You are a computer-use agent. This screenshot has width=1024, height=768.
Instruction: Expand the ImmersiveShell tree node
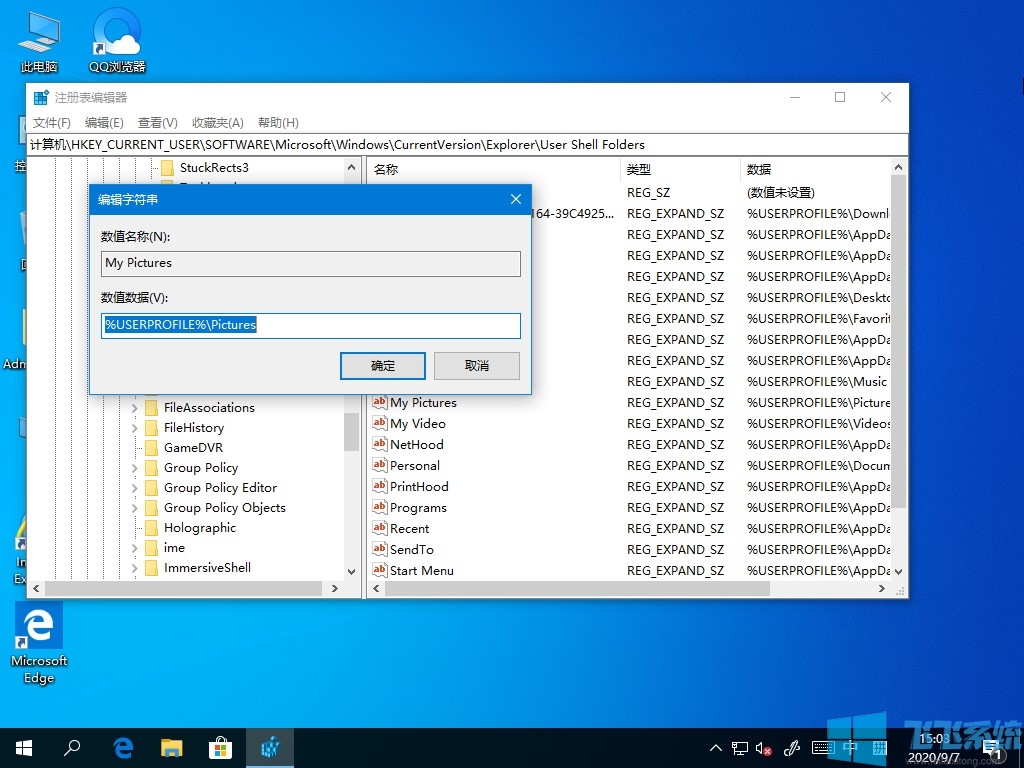137,567
